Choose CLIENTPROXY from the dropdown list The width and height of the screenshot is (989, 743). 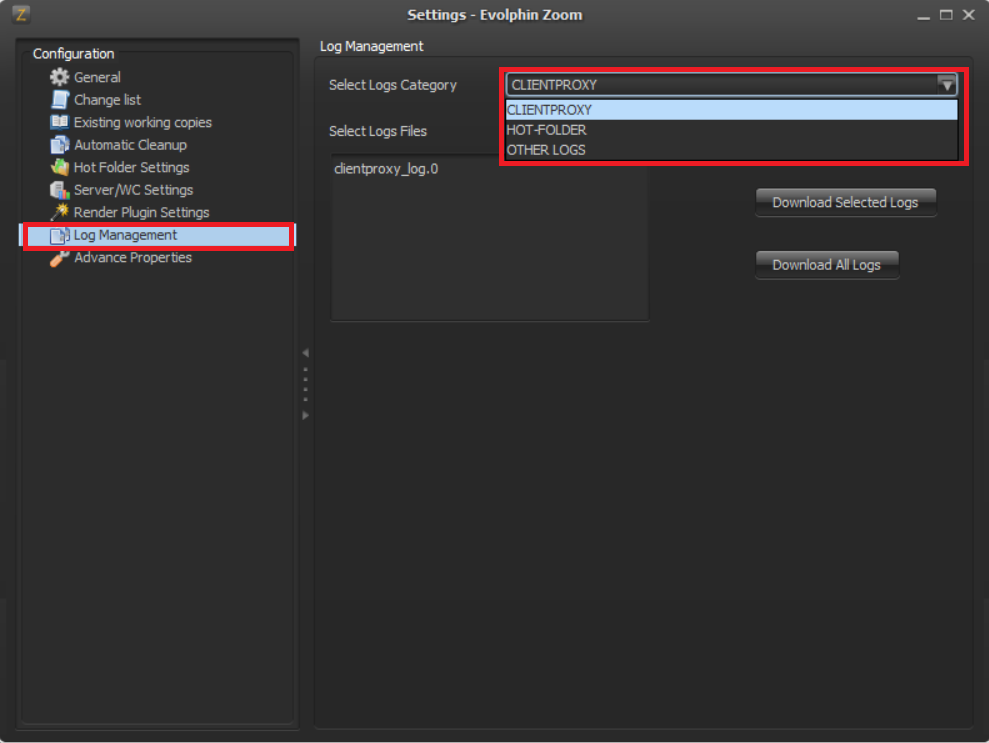[732, 110]
